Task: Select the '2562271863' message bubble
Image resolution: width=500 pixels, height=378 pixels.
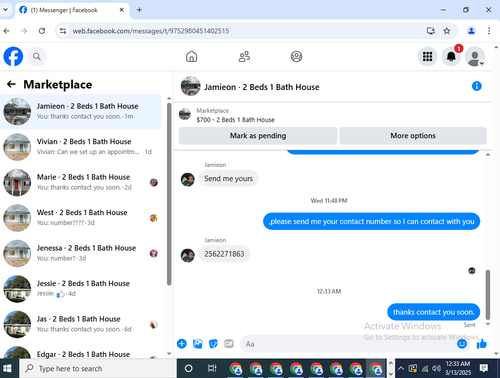Action: [x=224, y=254]
